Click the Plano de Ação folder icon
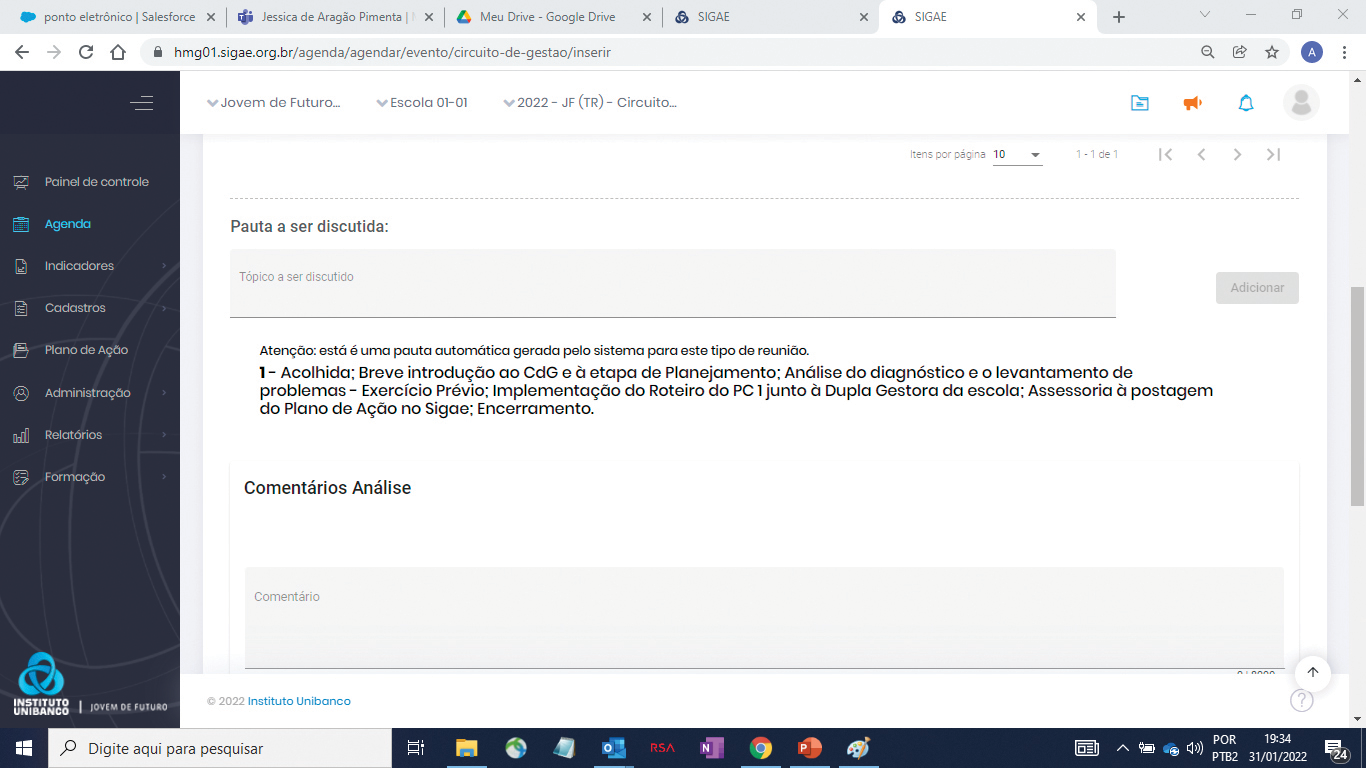The height and width of the screenshot is (768, 1366). [21, 350]
